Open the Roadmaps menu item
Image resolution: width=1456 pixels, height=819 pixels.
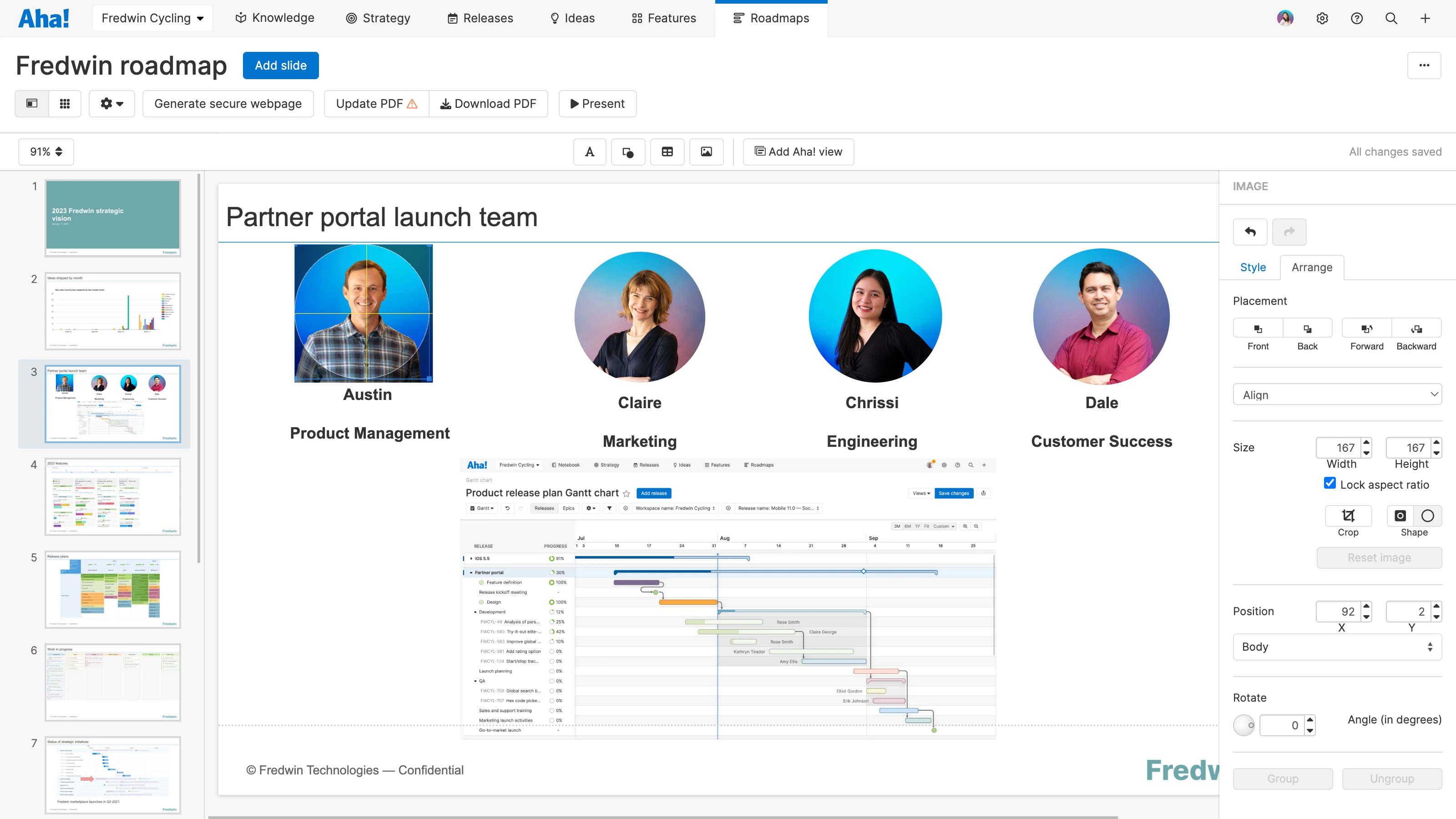(772, 18)
